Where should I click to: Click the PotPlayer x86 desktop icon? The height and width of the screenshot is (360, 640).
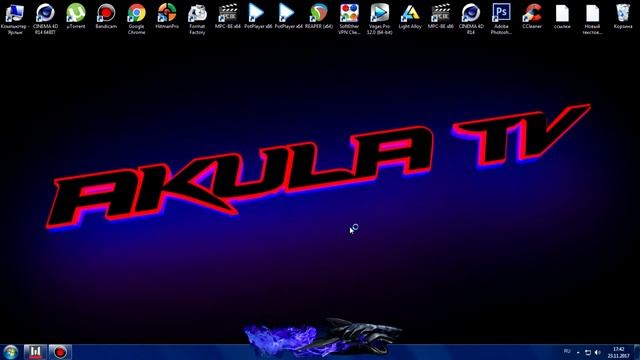258,16
